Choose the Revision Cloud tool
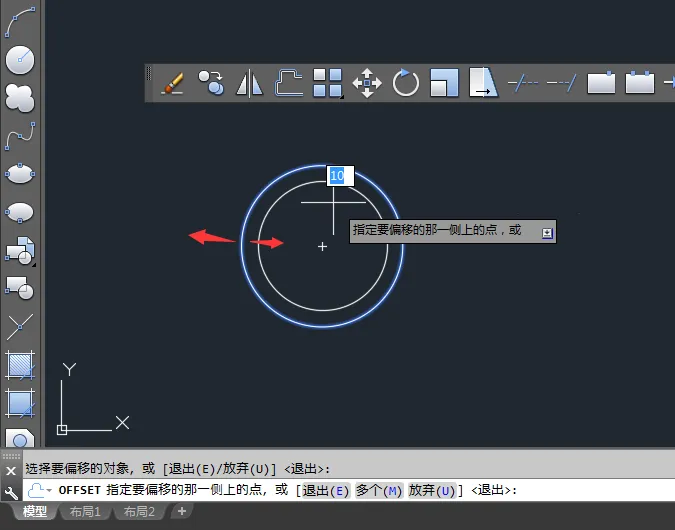The height and width of the screenshot is (530, 675). pyautogui.click(x=20, y=97)
